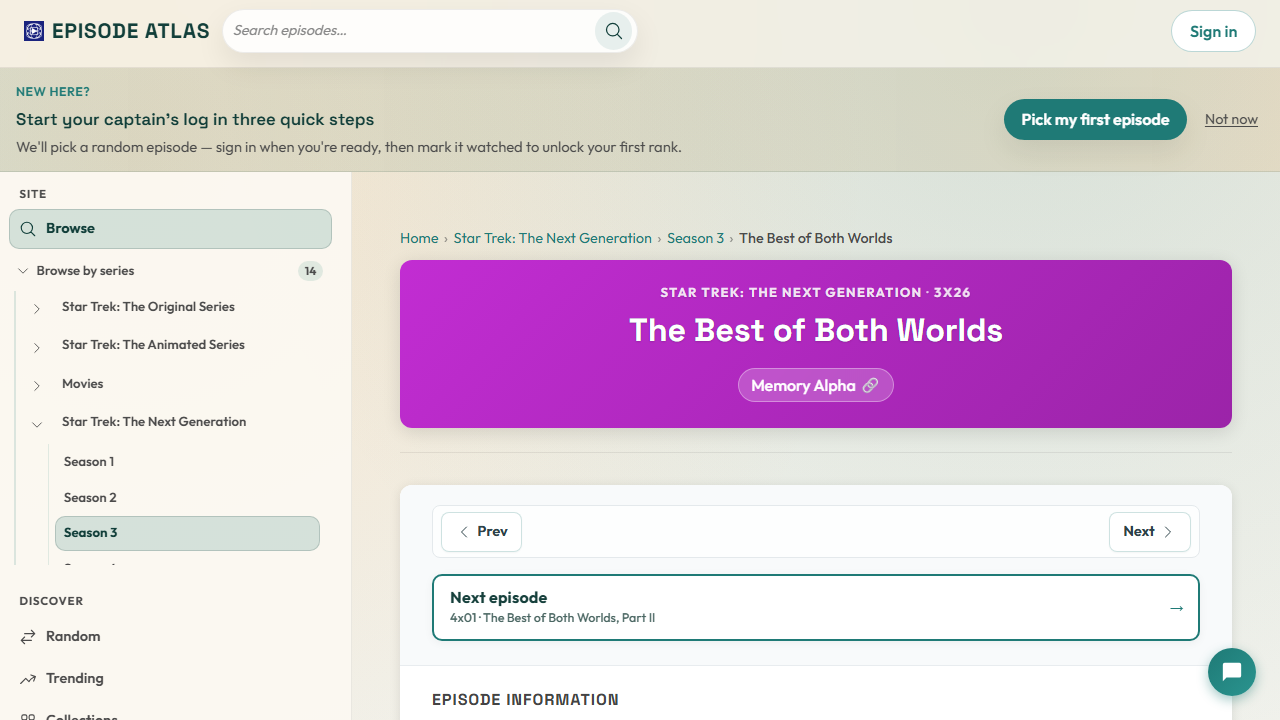Open Trending under Discover
The width and height of the screenshot is (1280, 720).
pos(170,678)
